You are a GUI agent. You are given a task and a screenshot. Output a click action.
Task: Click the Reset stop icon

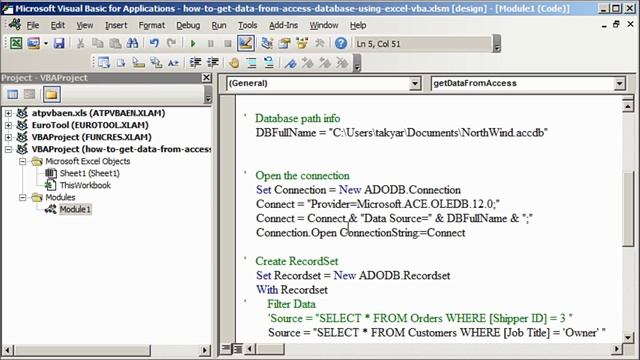[x=228, y=43]
